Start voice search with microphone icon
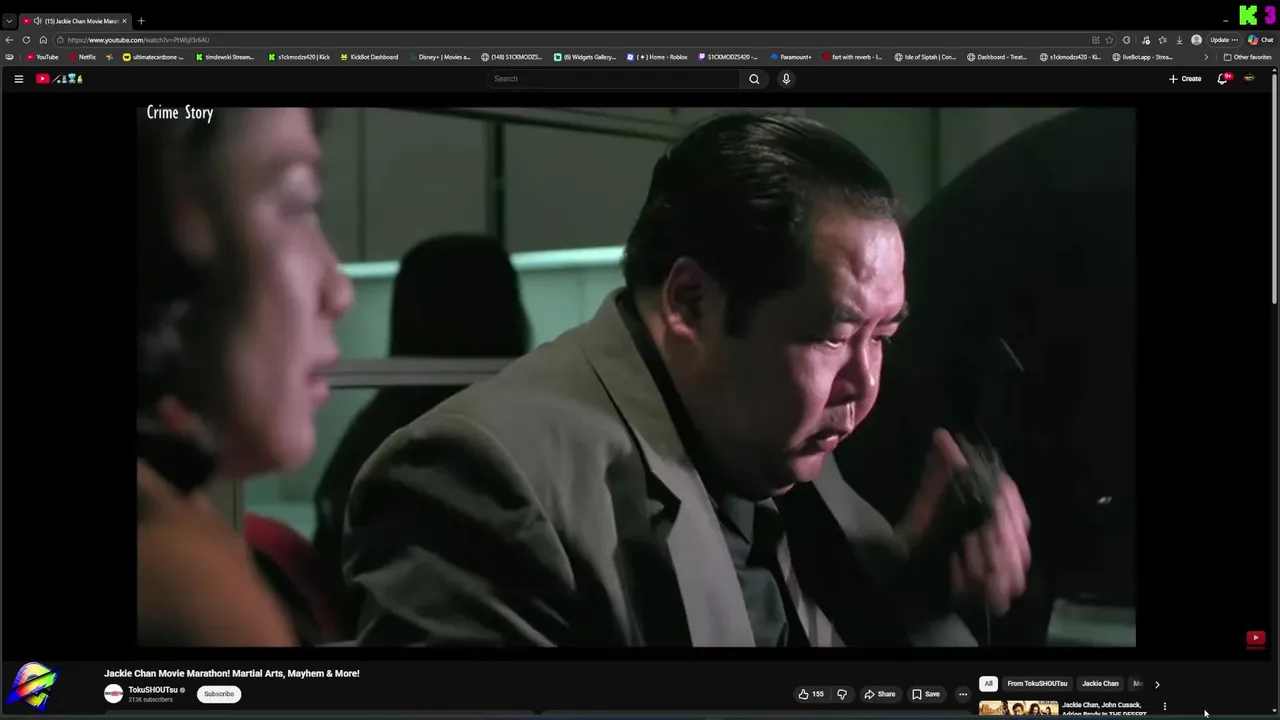 [786, 79]
